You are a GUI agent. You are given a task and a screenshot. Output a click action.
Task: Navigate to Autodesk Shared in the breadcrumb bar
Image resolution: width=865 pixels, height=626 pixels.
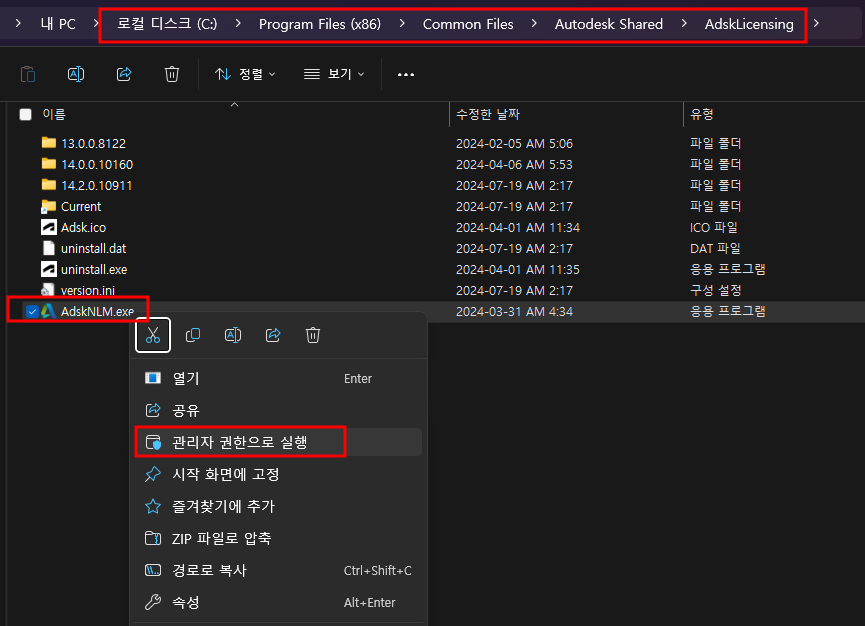pos(608,23)
